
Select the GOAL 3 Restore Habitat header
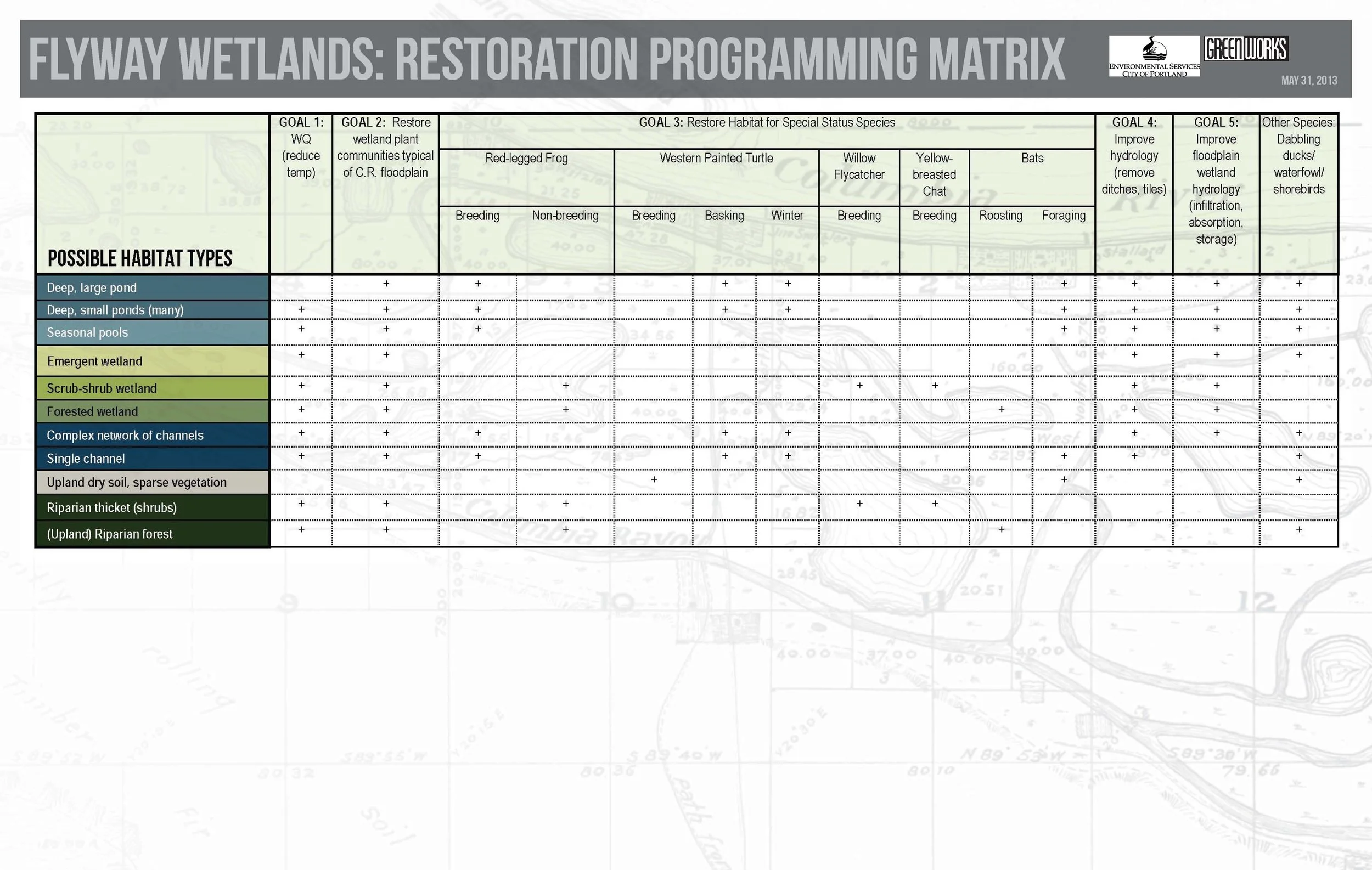(x=766, y=122)
